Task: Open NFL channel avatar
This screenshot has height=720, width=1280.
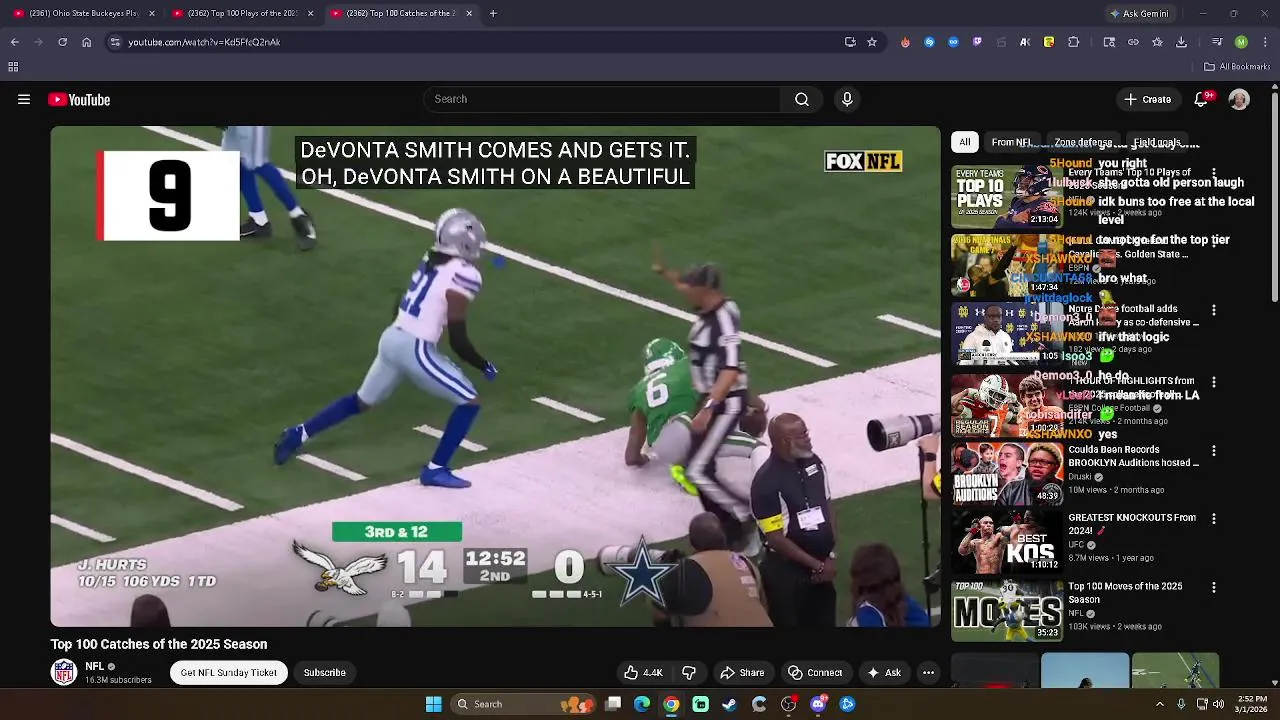Action: pyautogui.click(x=64, y=672)
